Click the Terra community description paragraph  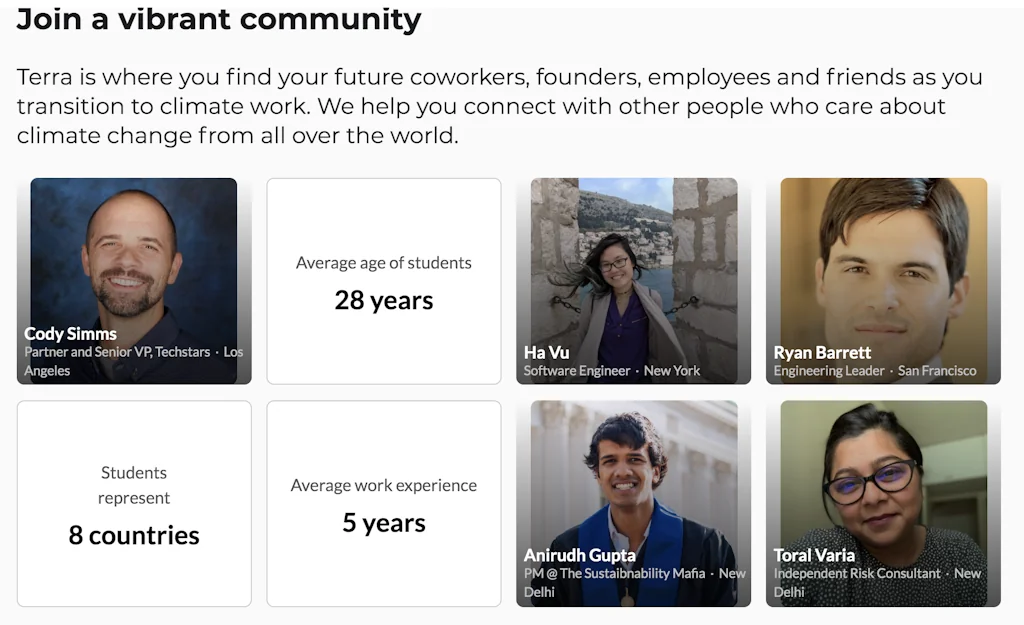(500, 106)
